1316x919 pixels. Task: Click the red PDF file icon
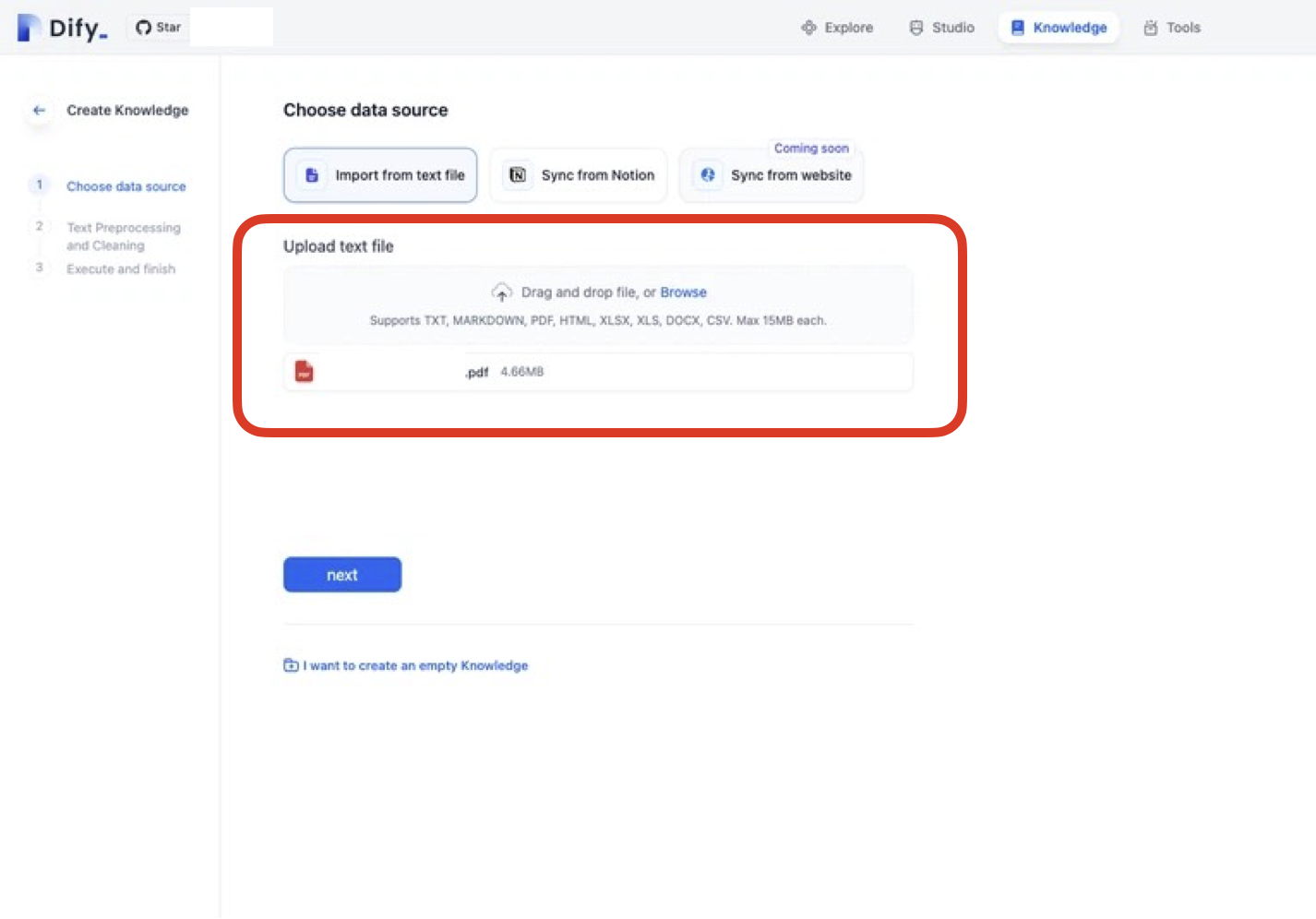click(x=304, y=372)
